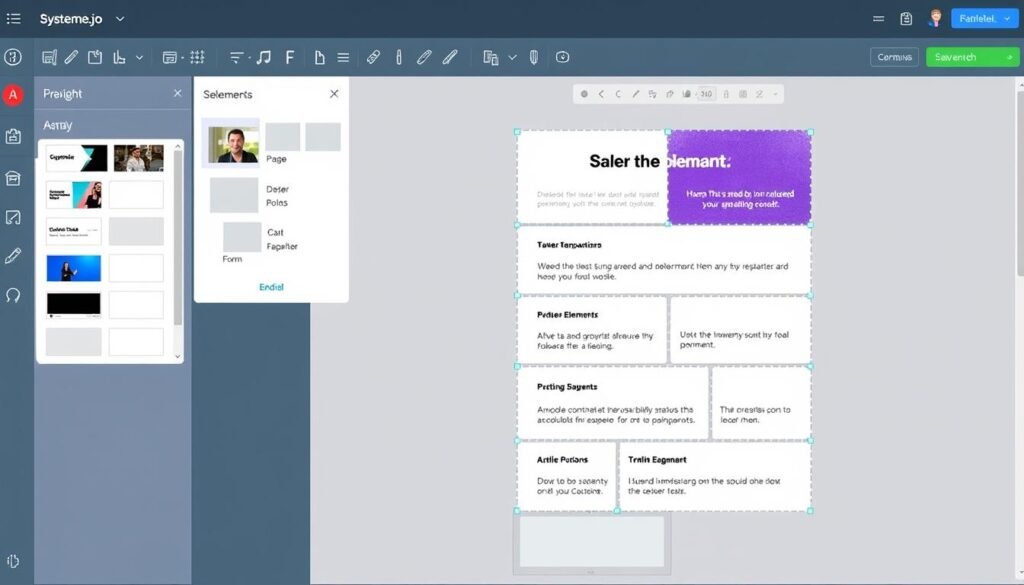Screen dimensions: 1024x585
Task: Click the clipboard icon in the top bar
Action: point(905,18)
